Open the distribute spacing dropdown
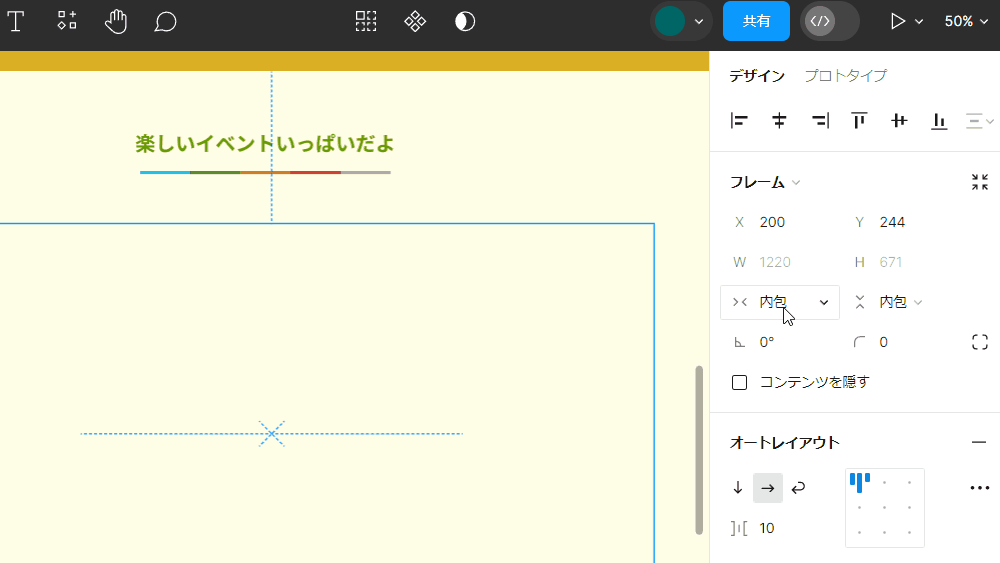The image size is (1000, 563). (980, 121)
